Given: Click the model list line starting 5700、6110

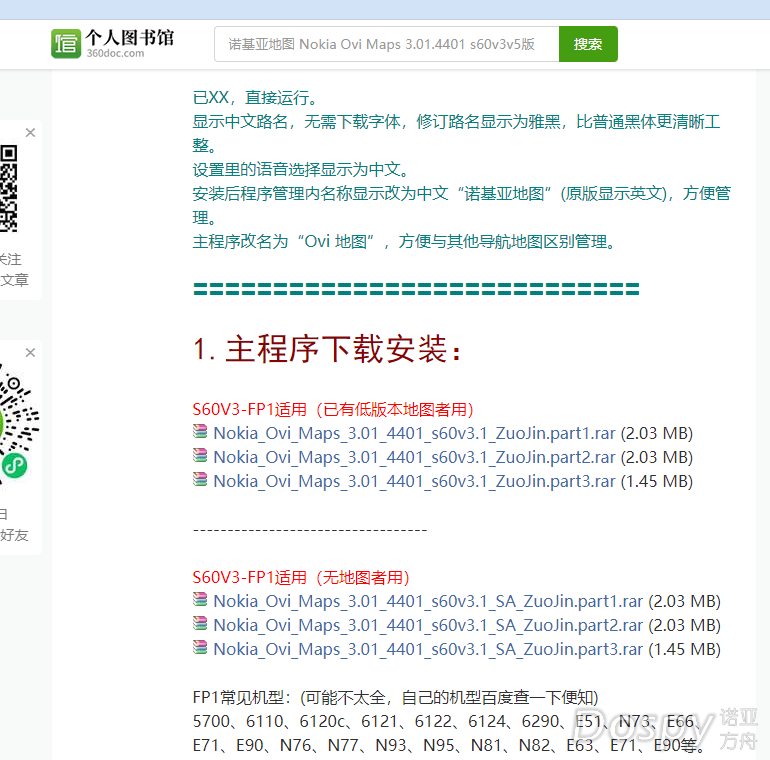Looking at the screenshot, I should [447, 721].
